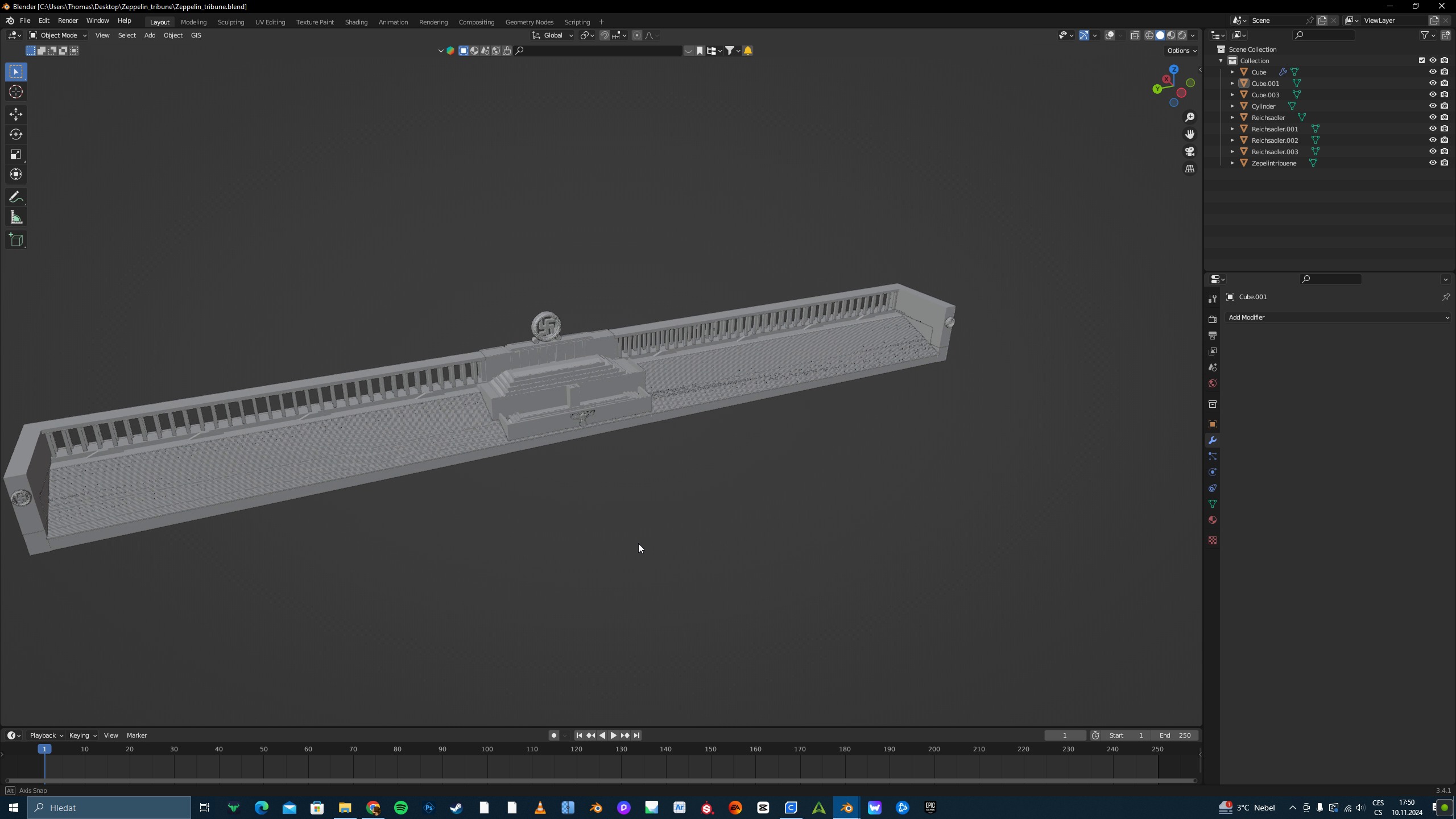
Task: Toggle X-ray display
Action: coord(1135,35)
